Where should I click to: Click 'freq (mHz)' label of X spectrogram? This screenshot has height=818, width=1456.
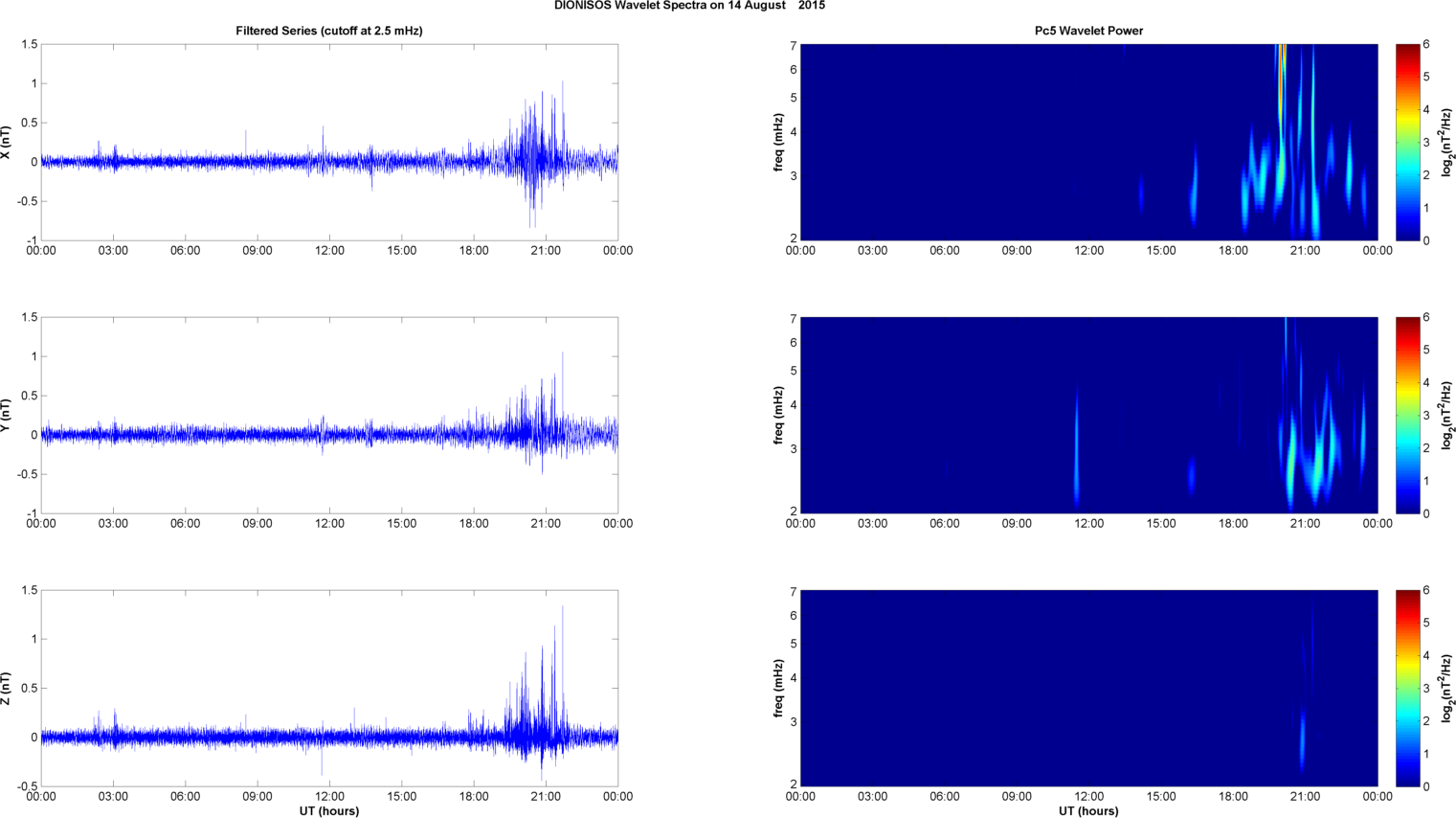[779, 143]
